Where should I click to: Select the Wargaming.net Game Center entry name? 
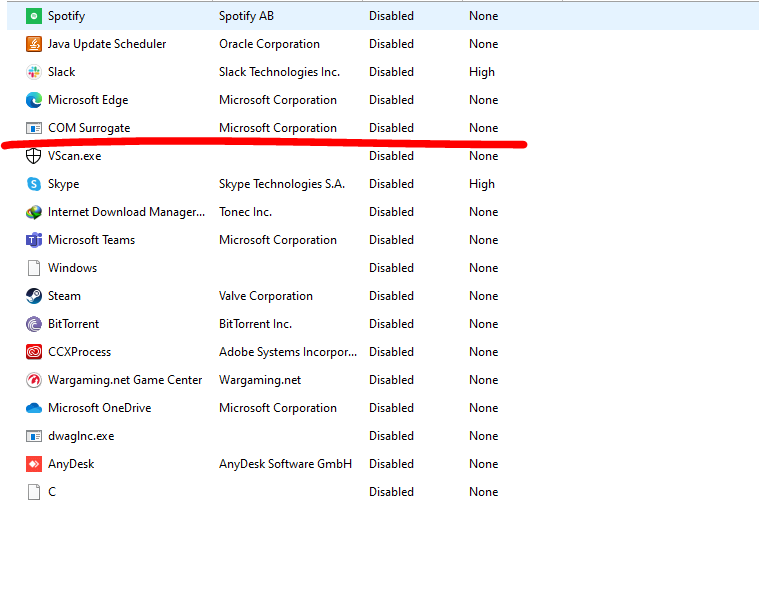(125, 381)
